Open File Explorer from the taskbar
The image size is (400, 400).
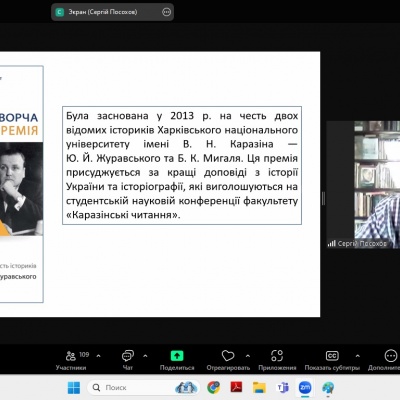coord(259,388)
